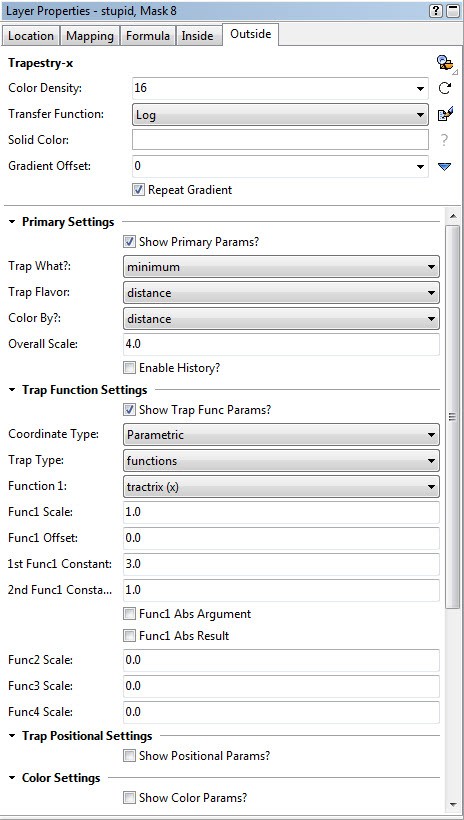Click the blue gradient offset triangle icon
The width and height of the screenshot is (464, 820).
click(x=444, y=167)
